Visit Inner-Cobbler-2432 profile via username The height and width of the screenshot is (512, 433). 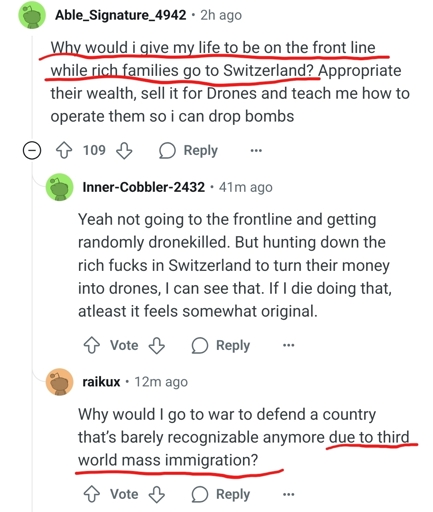[144, 187]
